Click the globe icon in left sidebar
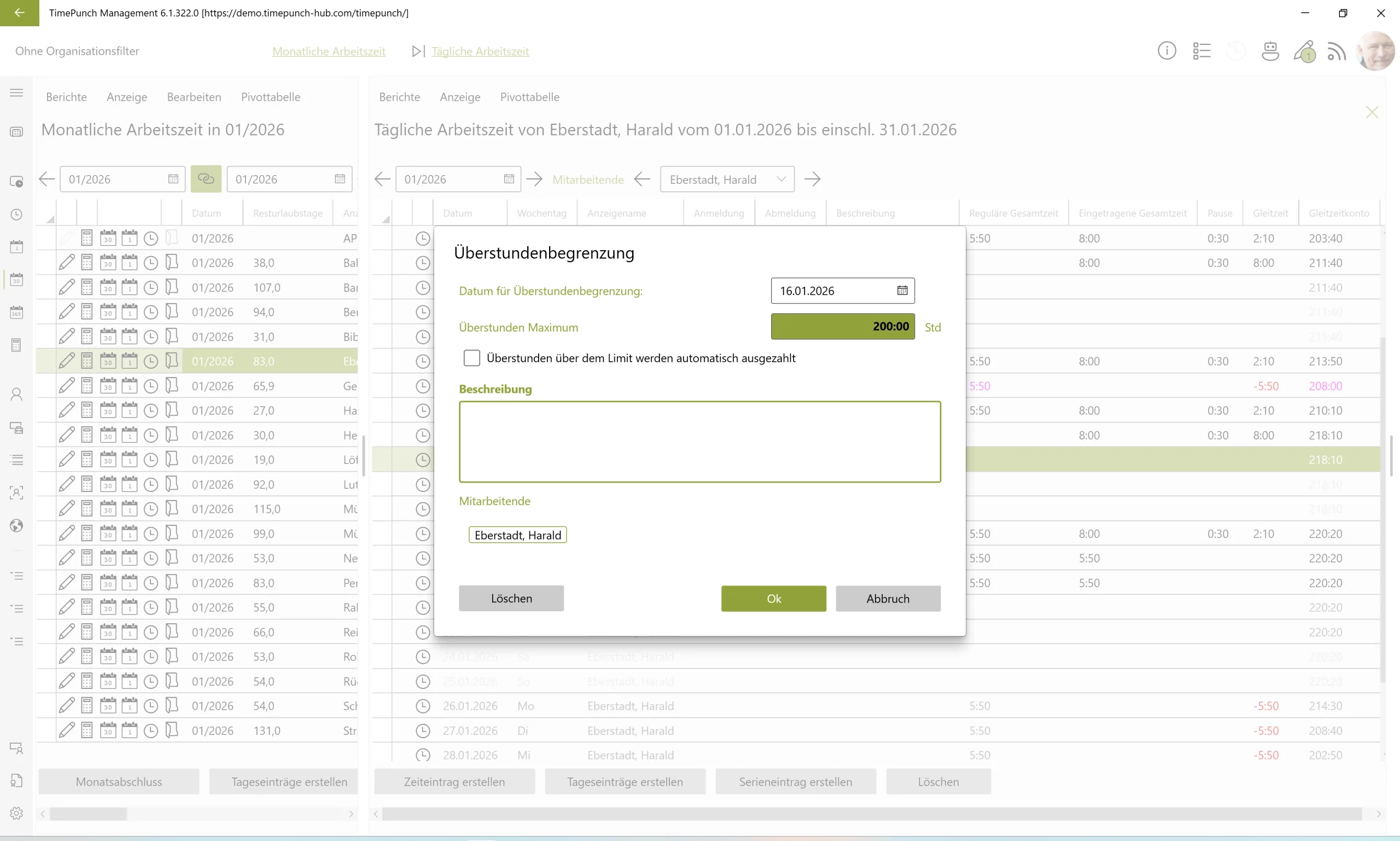Screen dimensions: 1400x841 [x=16, y=525]
